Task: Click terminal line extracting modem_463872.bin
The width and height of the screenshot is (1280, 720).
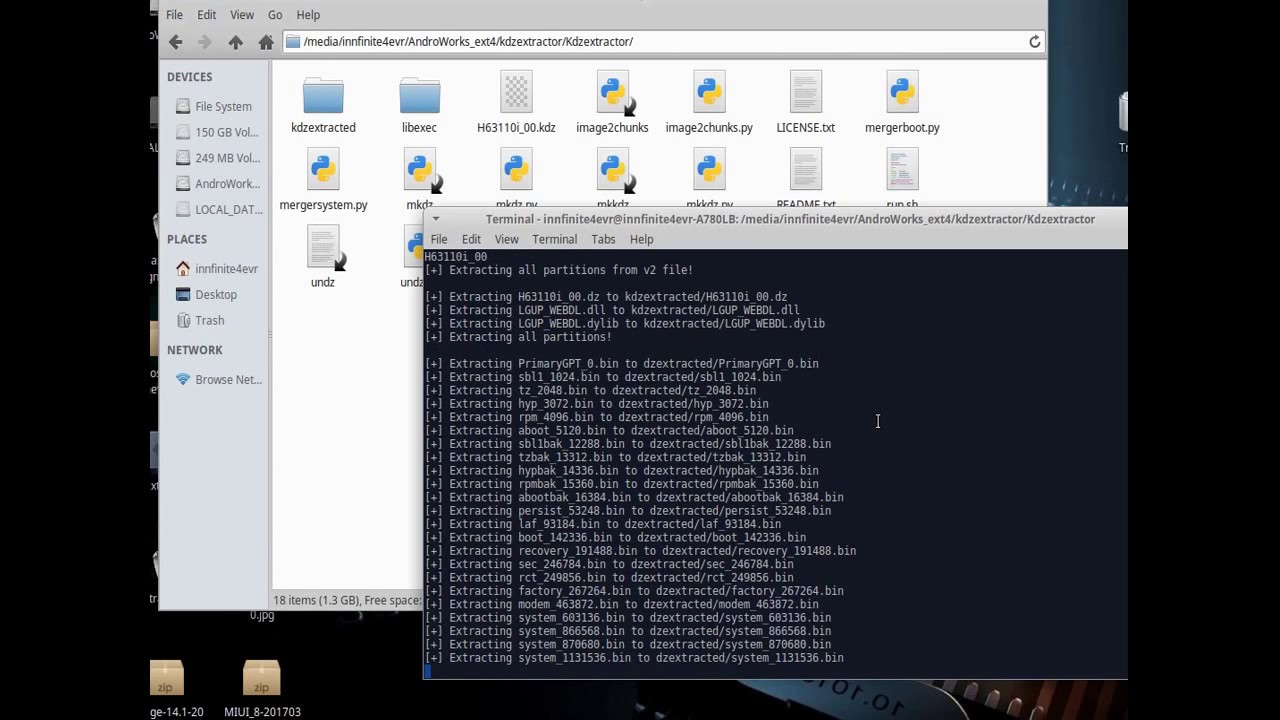Action: click(x=621, y=605)
